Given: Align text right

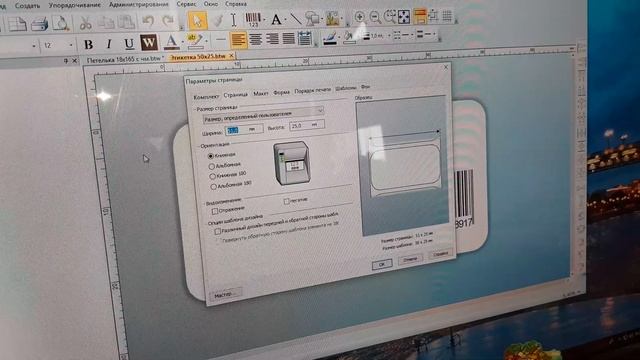Looking at the screenshot, I should pos(272,39).
